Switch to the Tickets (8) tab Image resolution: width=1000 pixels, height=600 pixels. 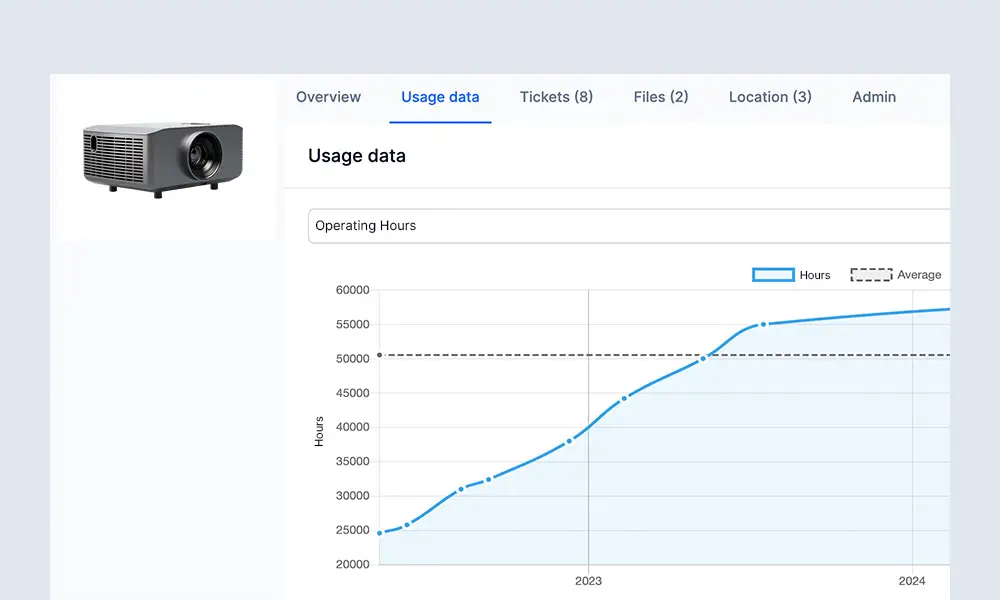point(556,97)
